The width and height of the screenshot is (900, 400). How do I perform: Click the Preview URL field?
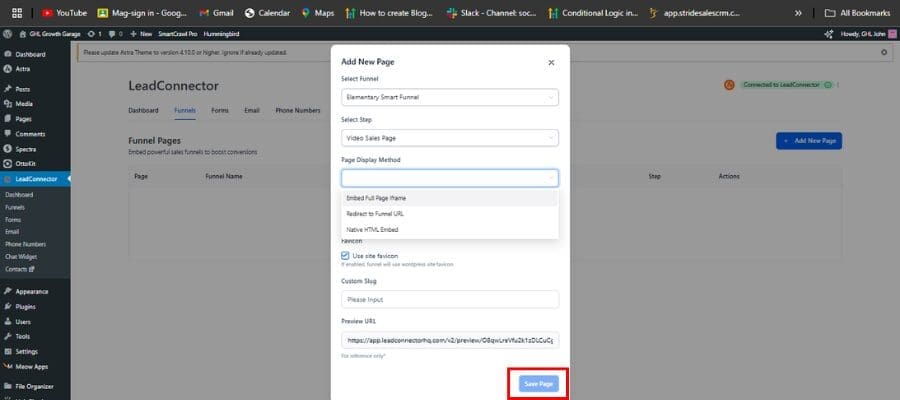pyautogui.click(x=449, y=340)
